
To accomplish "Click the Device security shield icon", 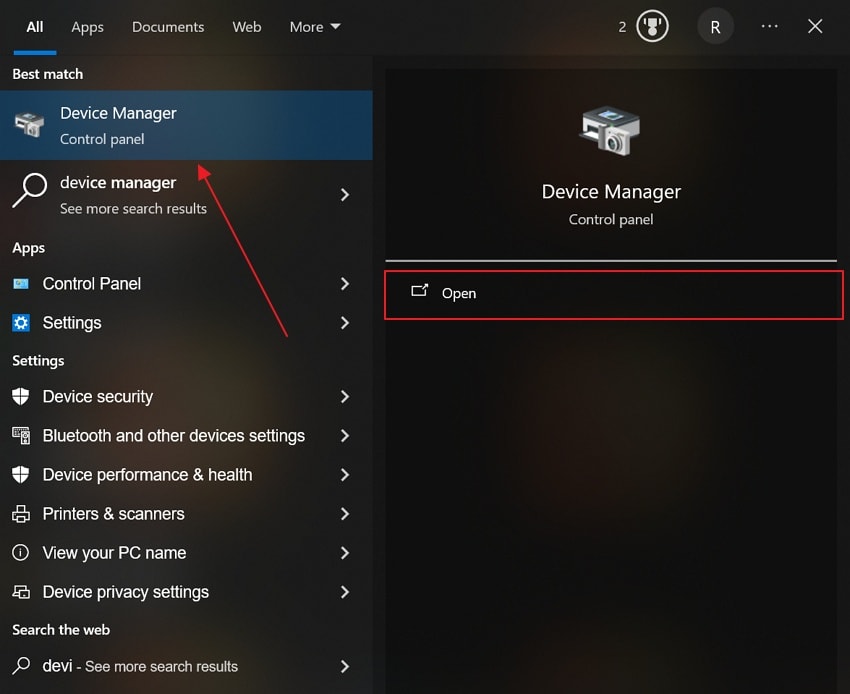I will coord(21,396).
